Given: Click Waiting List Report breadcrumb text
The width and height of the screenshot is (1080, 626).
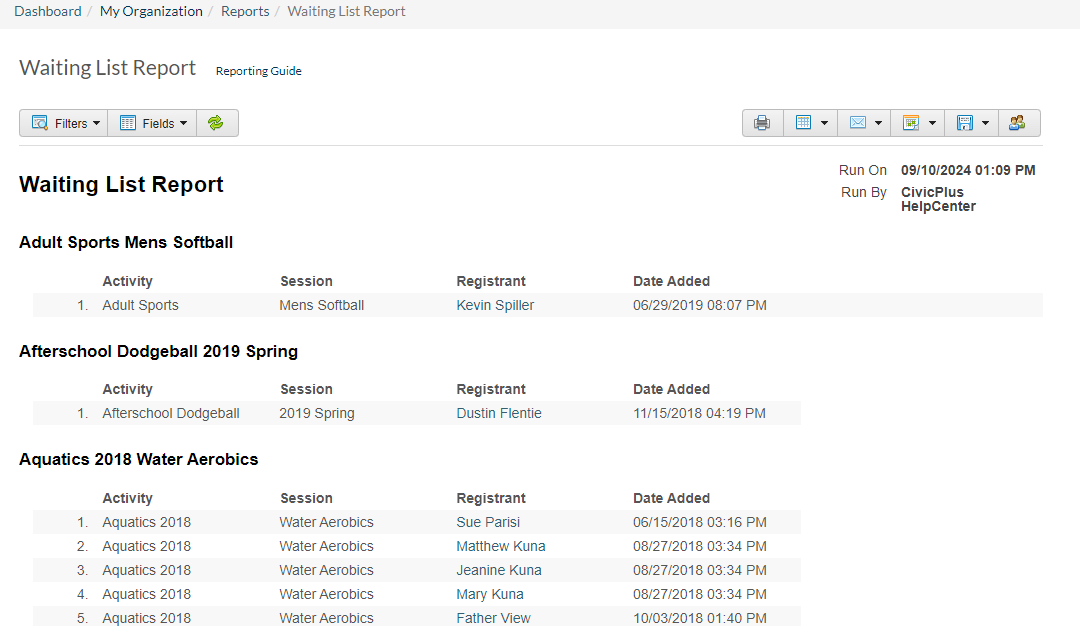Looking at the screenshot, I should pyautogui.click(x=346, y=12).
